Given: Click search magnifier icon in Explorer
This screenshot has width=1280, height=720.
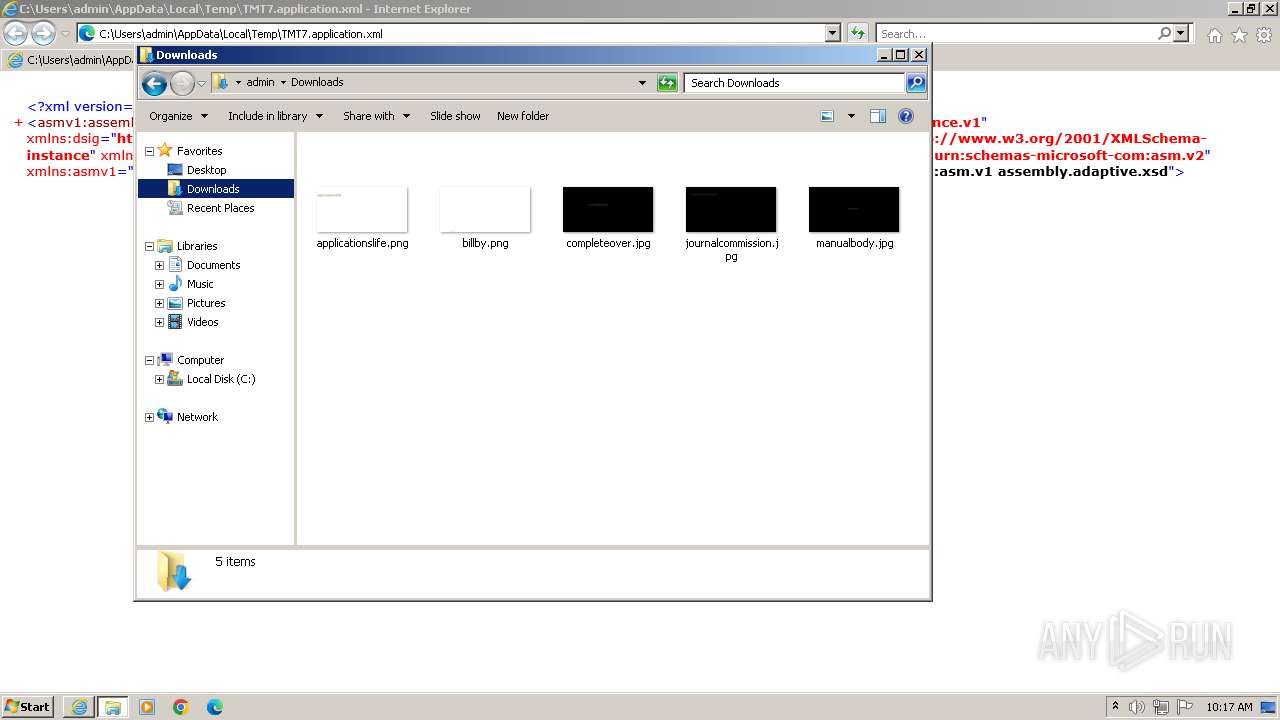Looking at the screenshot, I should [916, 83].
